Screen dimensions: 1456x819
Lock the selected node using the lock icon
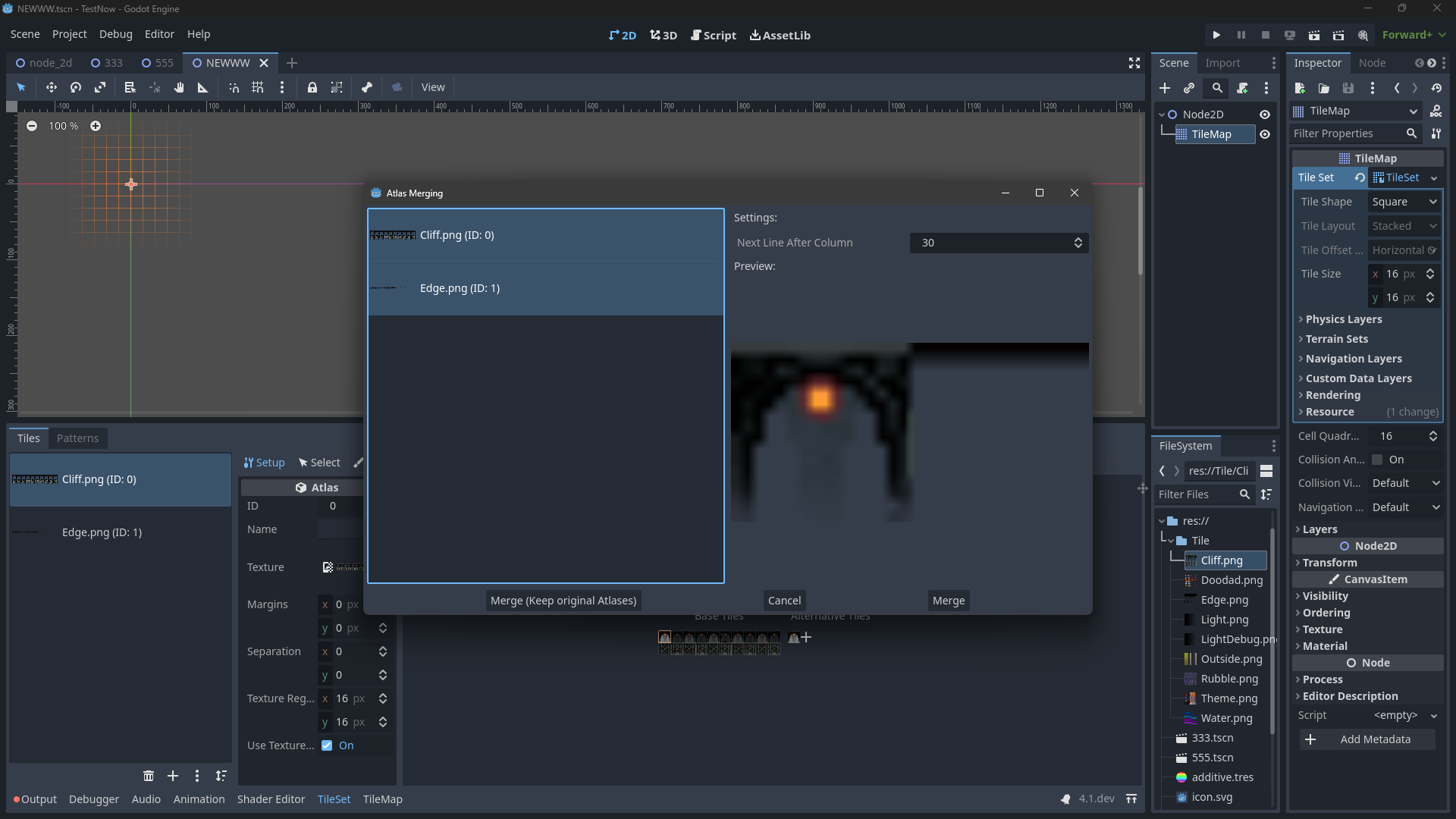pos(312,87)
